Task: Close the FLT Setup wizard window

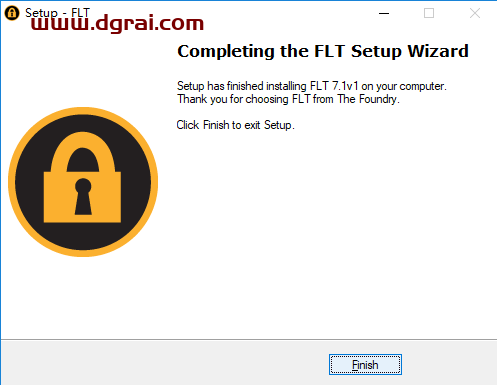Action: coord(475,13)
